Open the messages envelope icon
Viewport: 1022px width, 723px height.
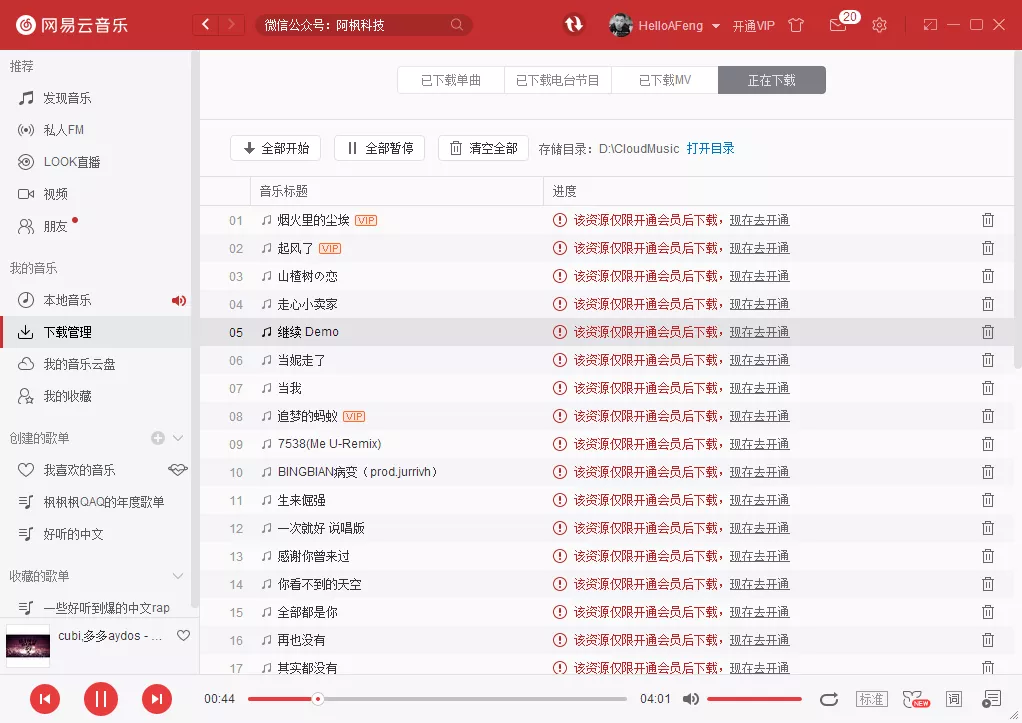838,25
